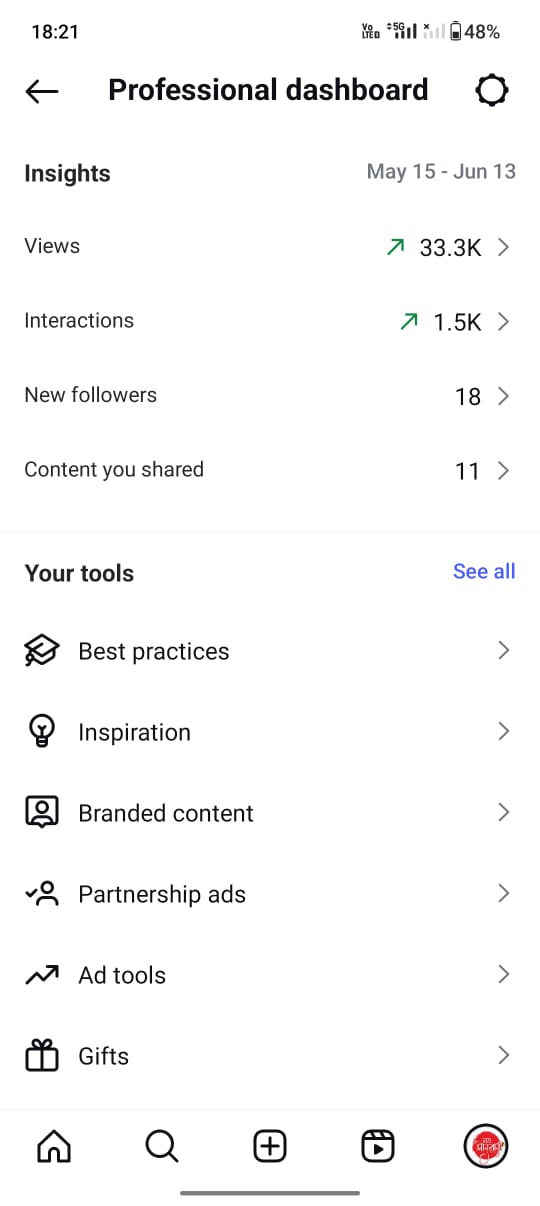Tap the Partnership ads person icon
The height and width of the screenshot is (1206, 540).
click(x=42, y=894)
